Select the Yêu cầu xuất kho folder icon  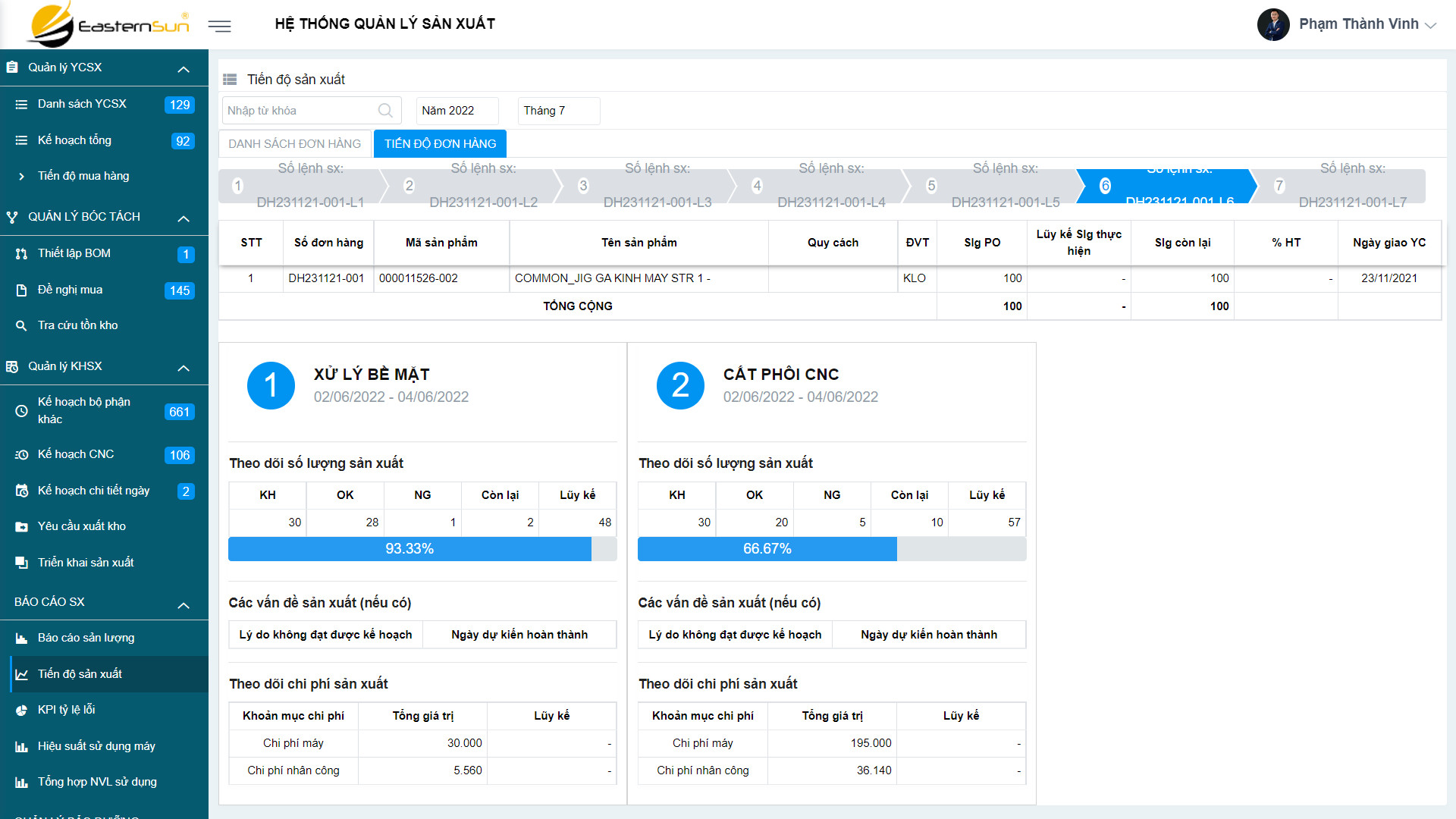point(21,526)
